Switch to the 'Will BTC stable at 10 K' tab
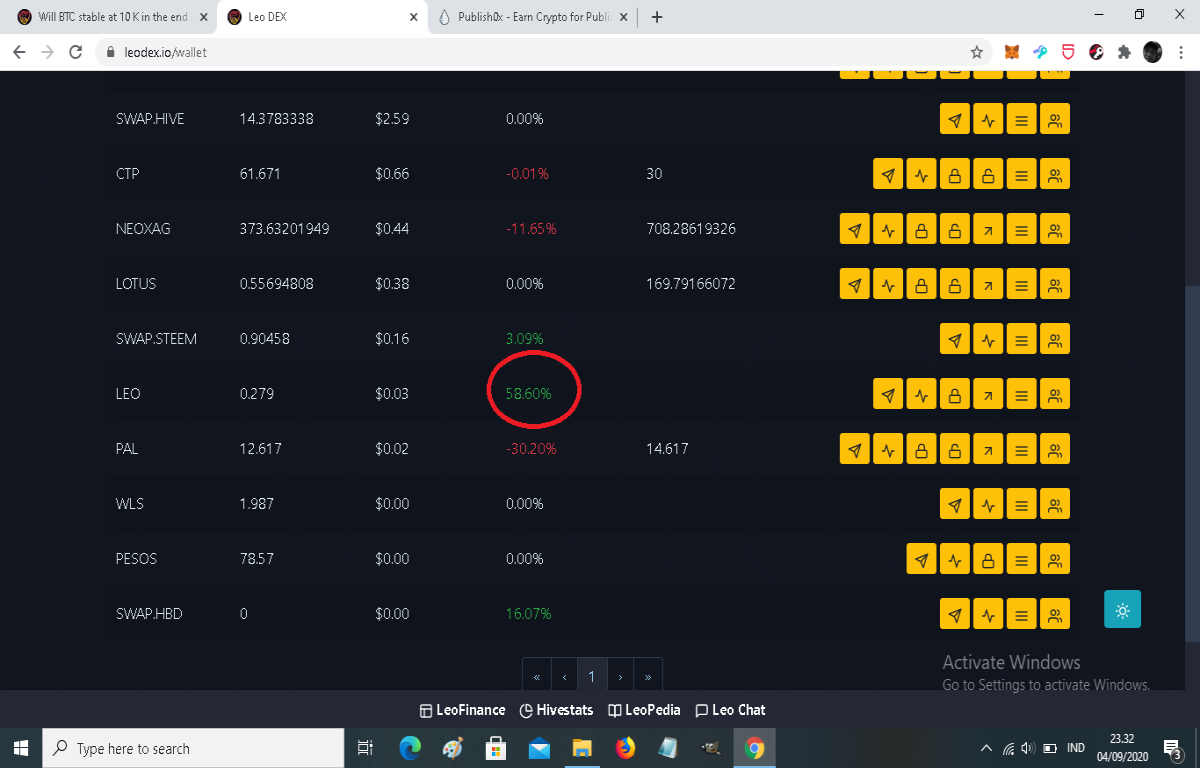The width and height of the screenshot is (1200, 768). click(x=112, y=17)
